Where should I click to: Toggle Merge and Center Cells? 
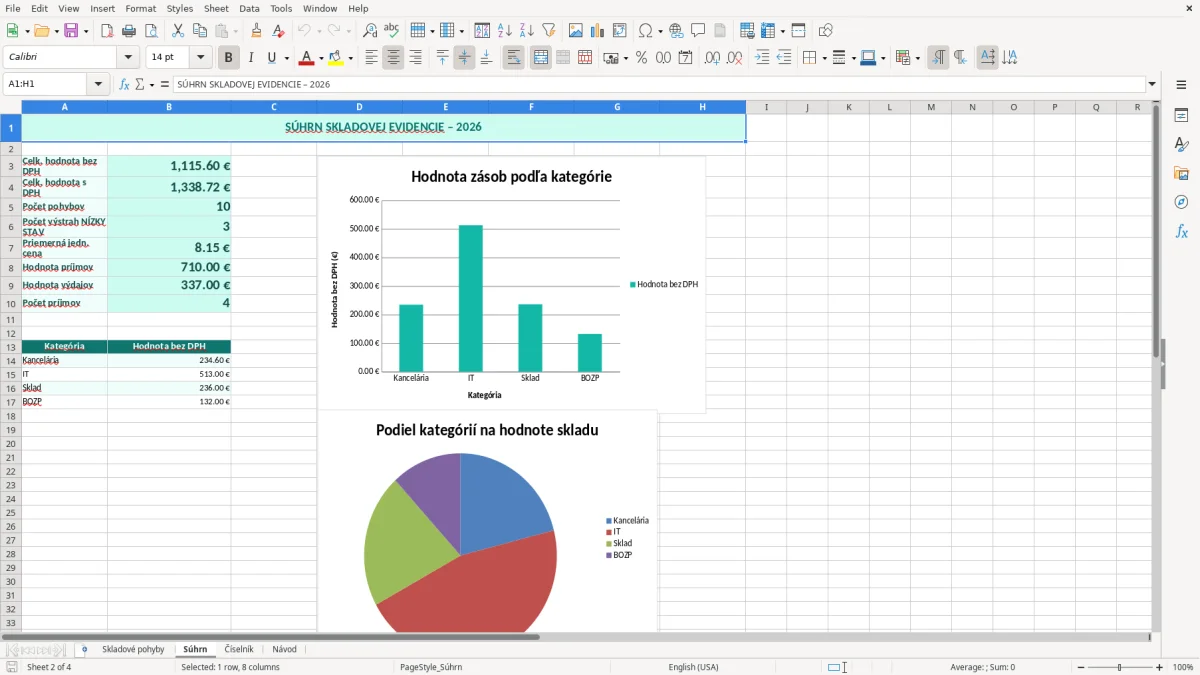541,58
